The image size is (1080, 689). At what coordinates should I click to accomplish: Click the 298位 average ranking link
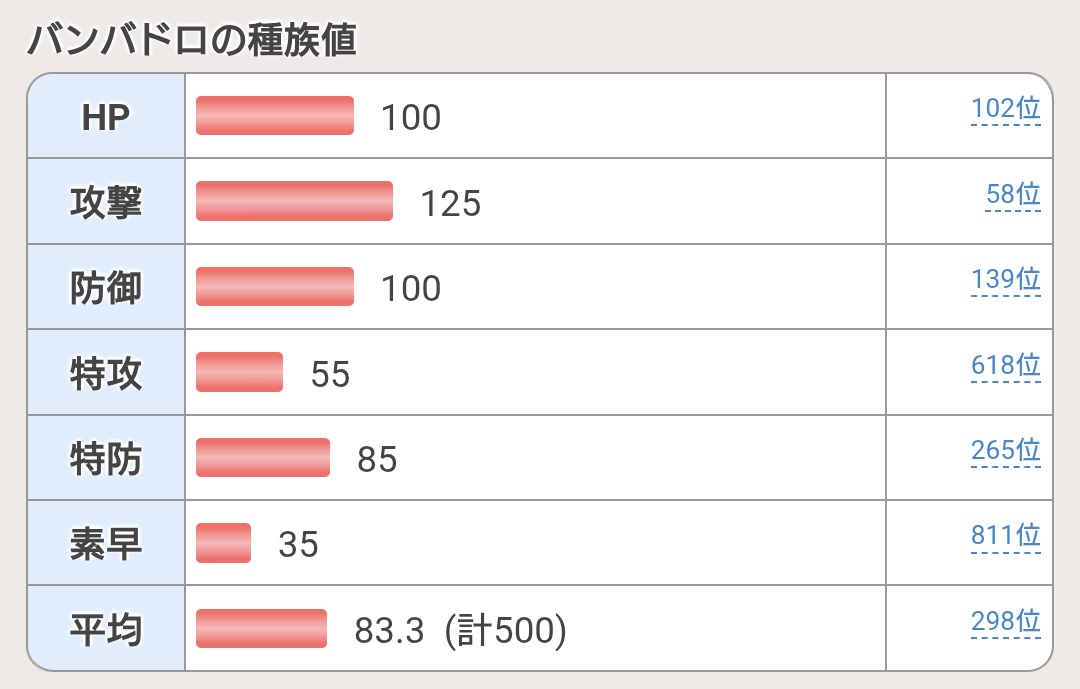point(1005,622)
